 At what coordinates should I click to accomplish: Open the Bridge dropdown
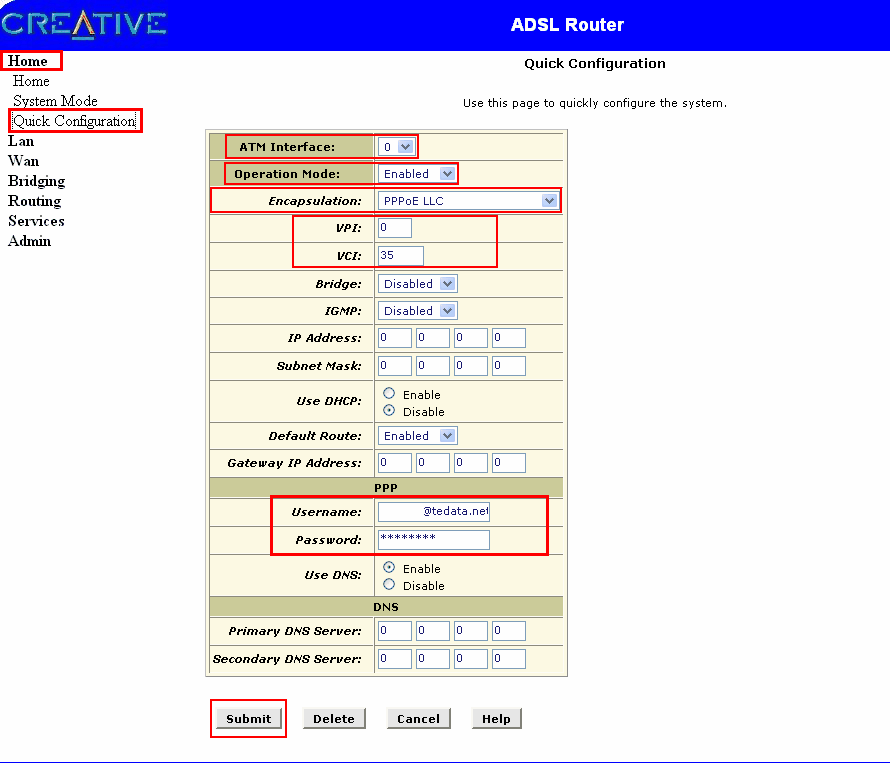click(x=418, y=284)
